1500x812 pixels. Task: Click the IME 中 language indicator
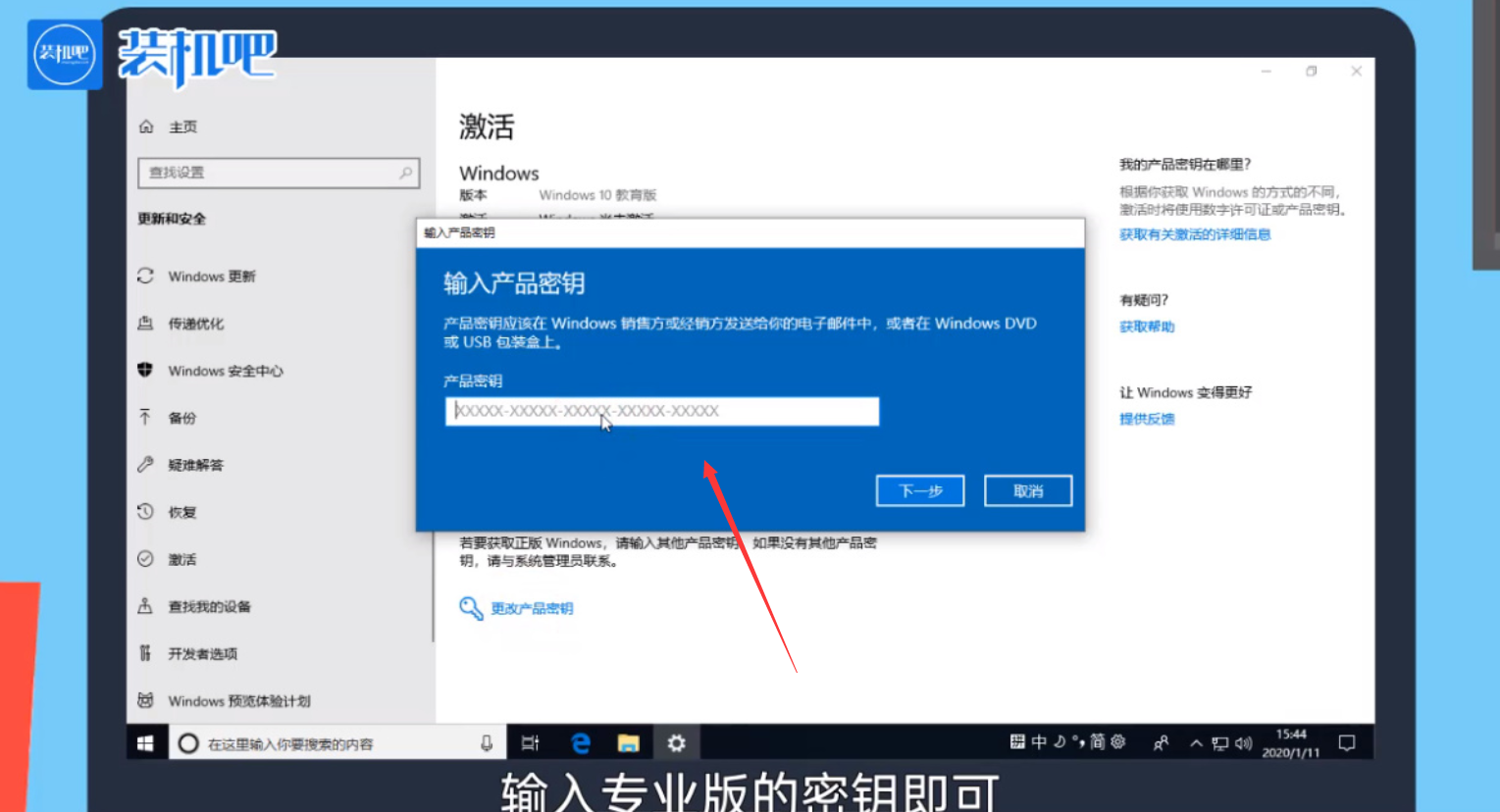(x=1039, y=742)
